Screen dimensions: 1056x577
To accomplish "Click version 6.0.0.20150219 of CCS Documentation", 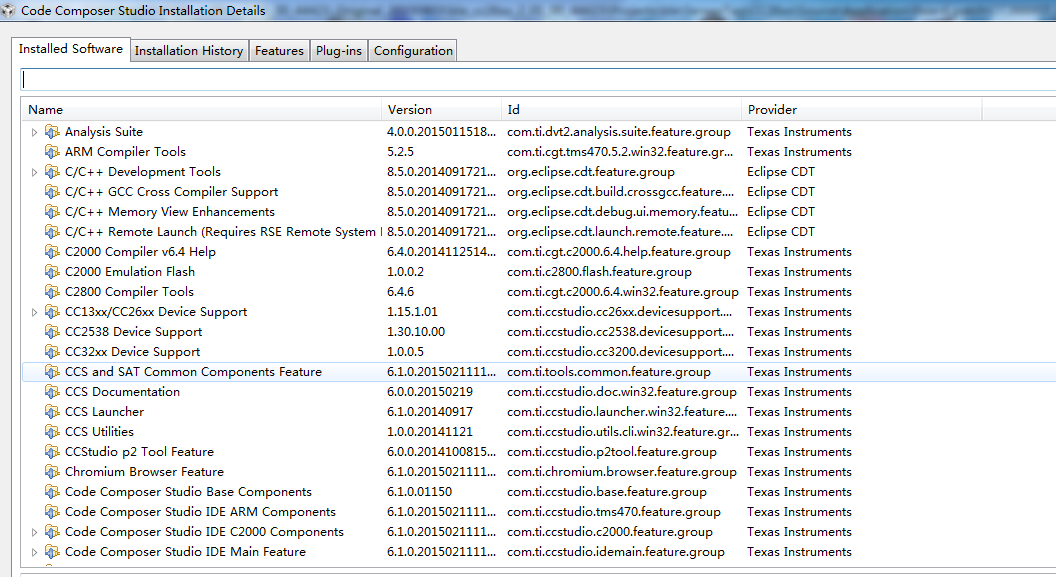I will pos(430,392).
